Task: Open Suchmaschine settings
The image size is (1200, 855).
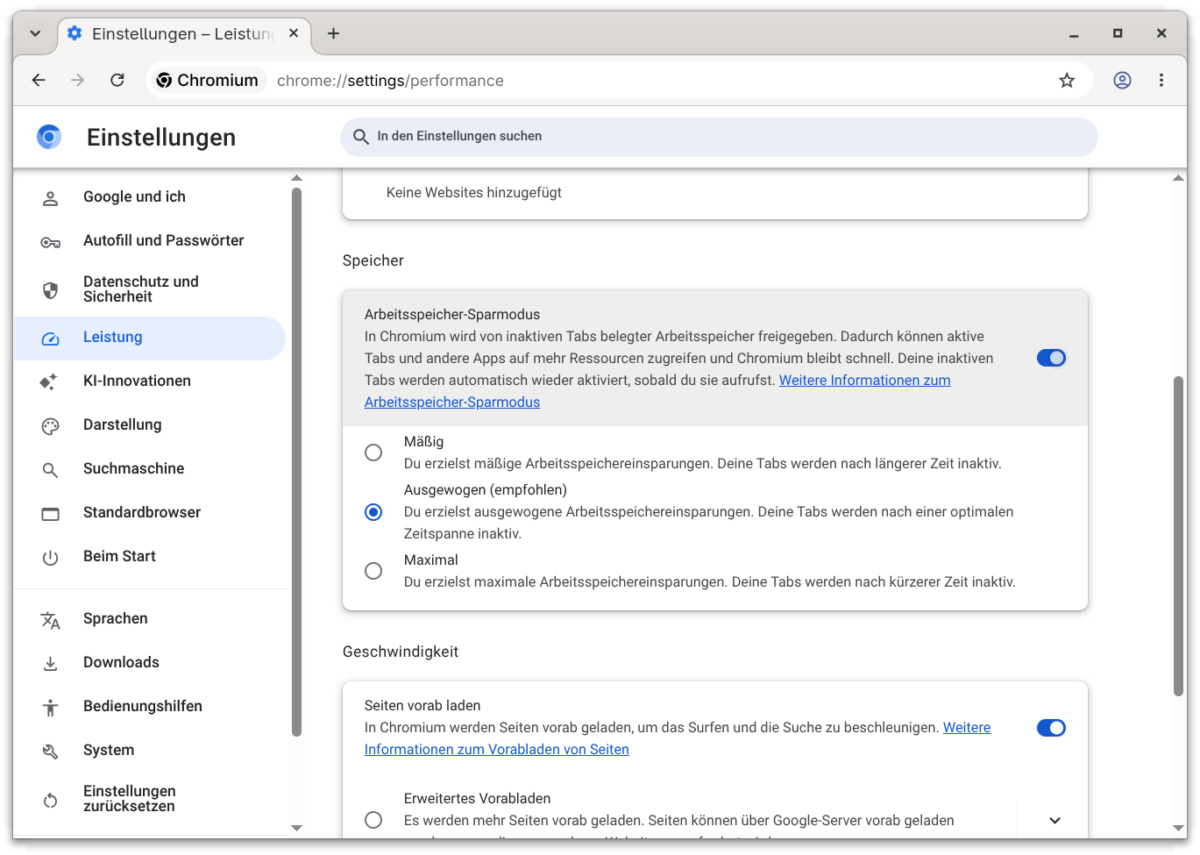Action: 150,469
